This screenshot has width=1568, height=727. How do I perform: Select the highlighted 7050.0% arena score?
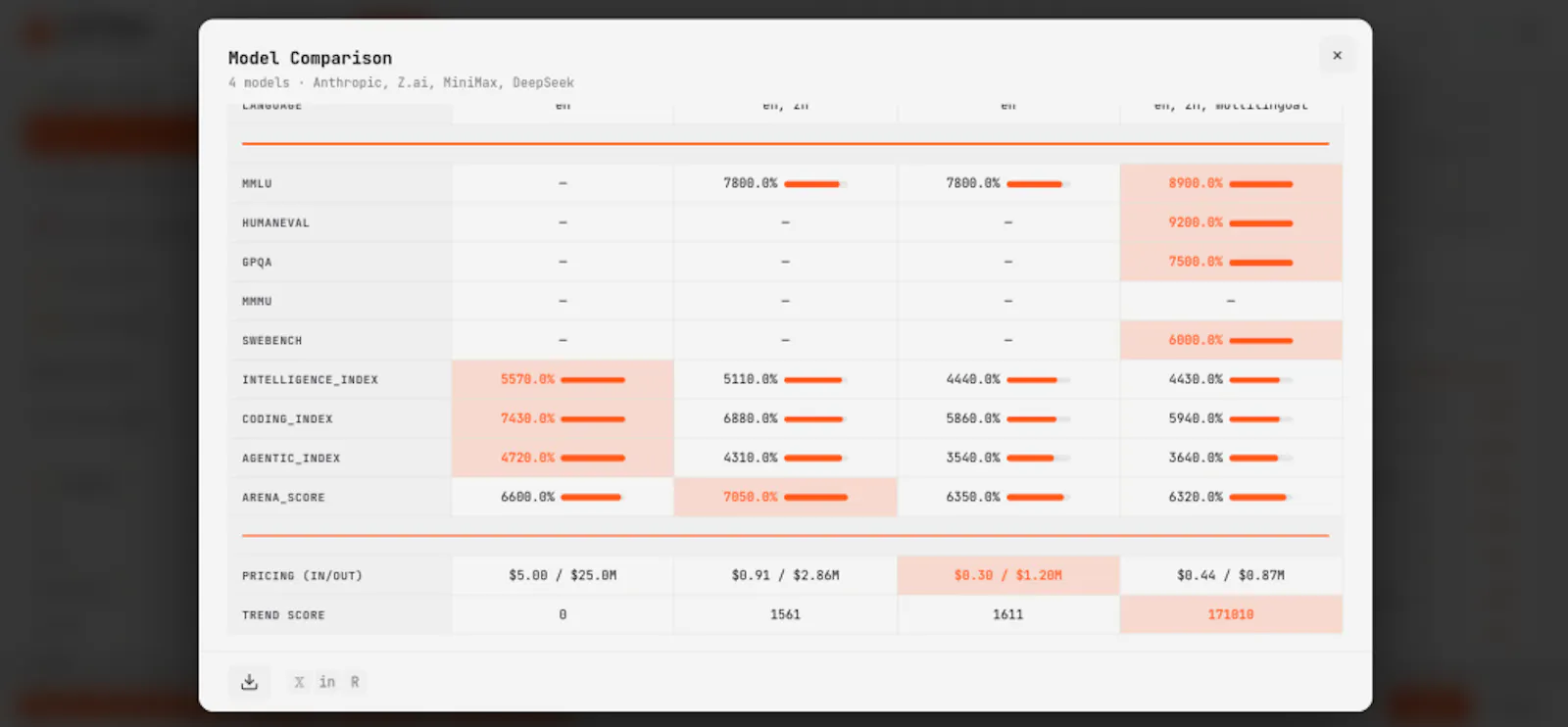[x=751, y=497]
